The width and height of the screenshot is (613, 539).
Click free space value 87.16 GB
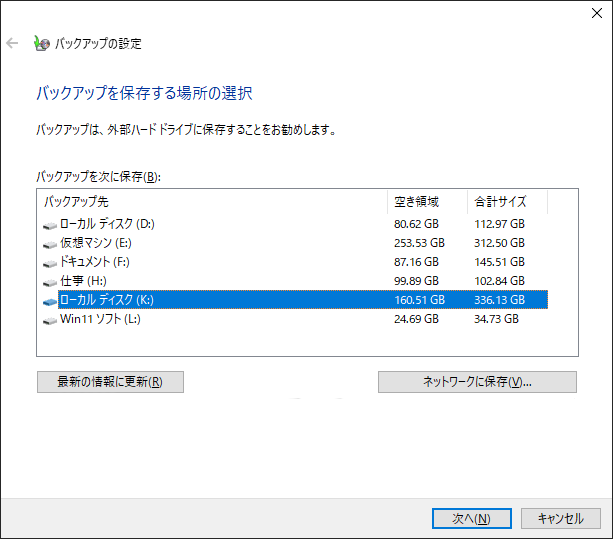[416, 262]
